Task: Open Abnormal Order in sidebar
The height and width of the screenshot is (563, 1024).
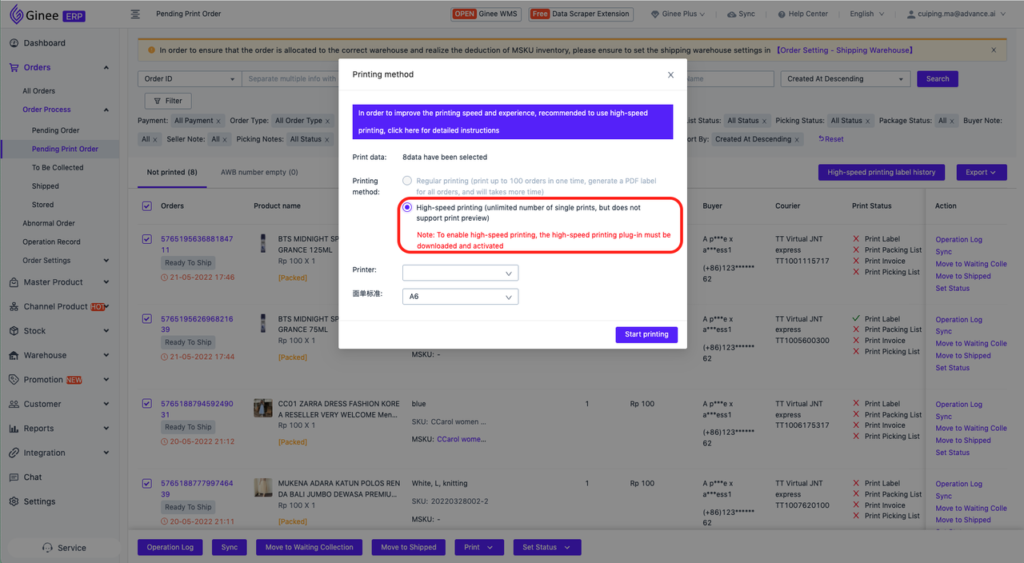Action: (x=48, y=223)
